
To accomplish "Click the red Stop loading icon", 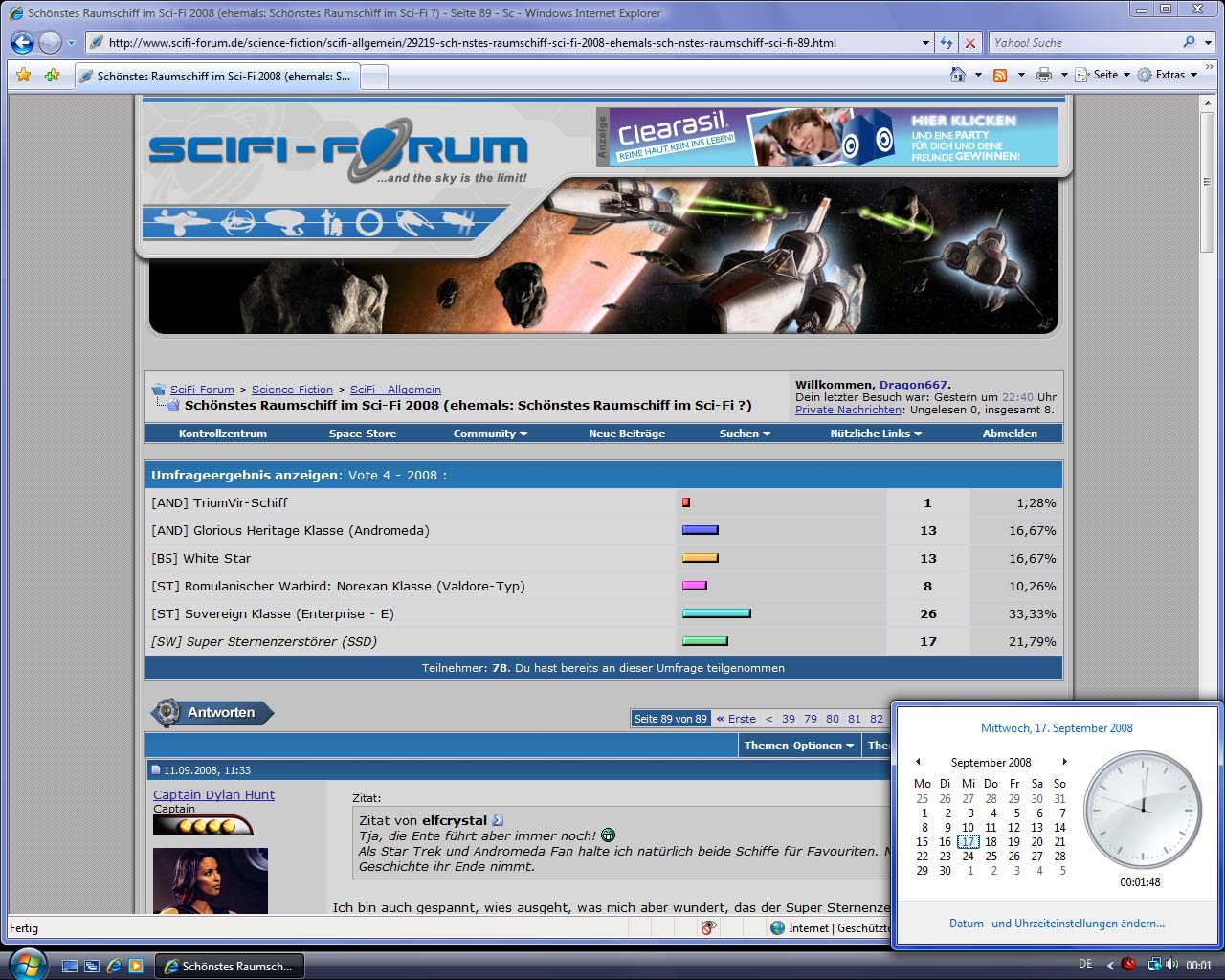I will [969, 43].
